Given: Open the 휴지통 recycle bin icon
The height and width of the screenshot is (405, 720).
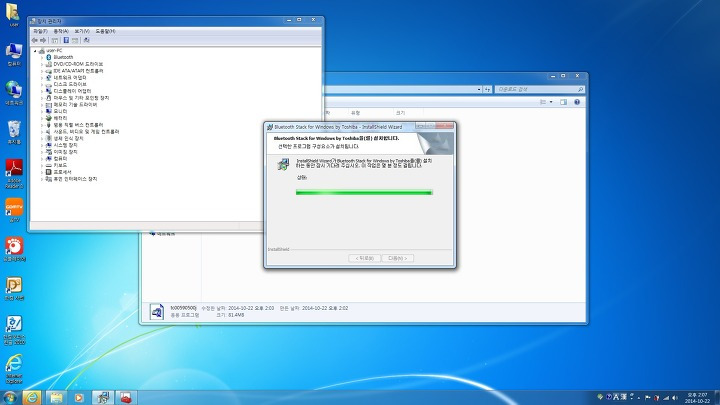Looking at the screenshot, I should click(x=14, y=132).
